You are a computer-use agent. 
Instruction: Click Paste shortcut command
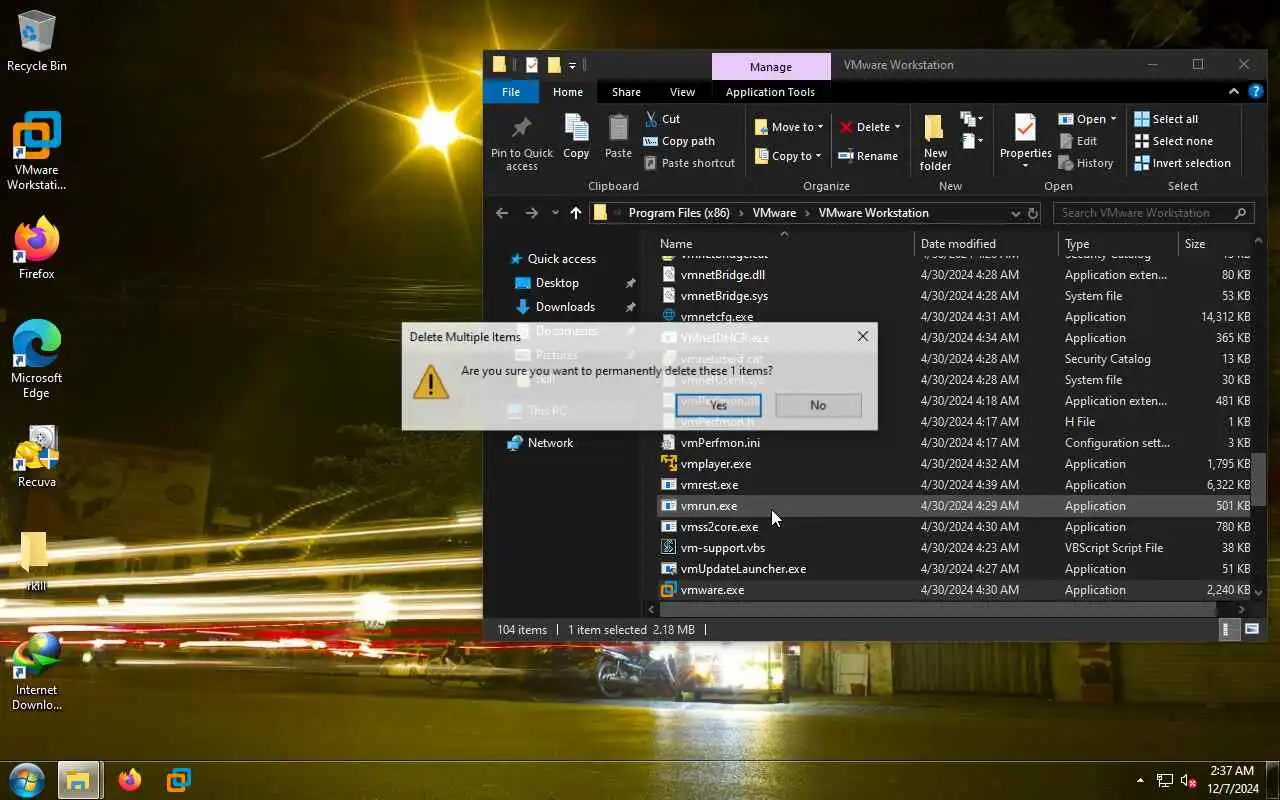tap(689, 163)
